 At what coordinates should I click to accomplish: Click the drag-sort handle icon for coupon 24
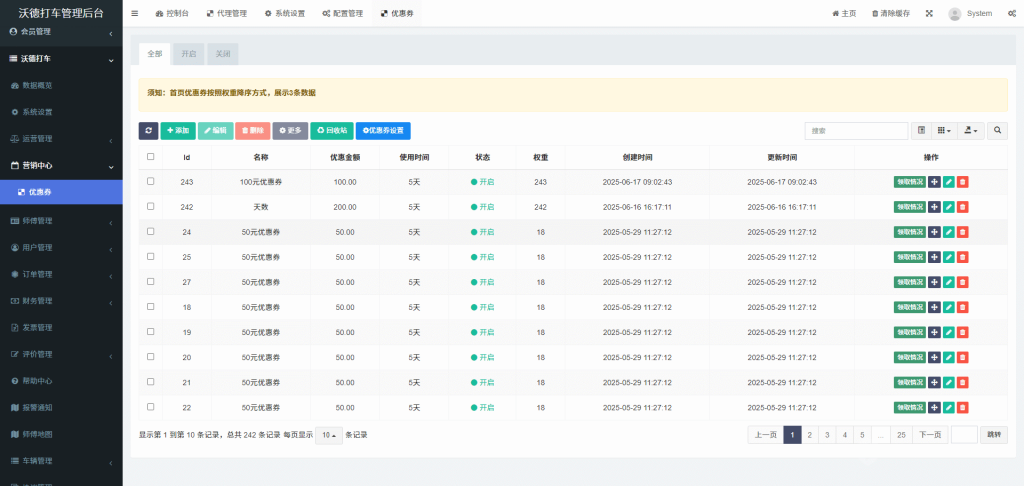pos(934,232)
